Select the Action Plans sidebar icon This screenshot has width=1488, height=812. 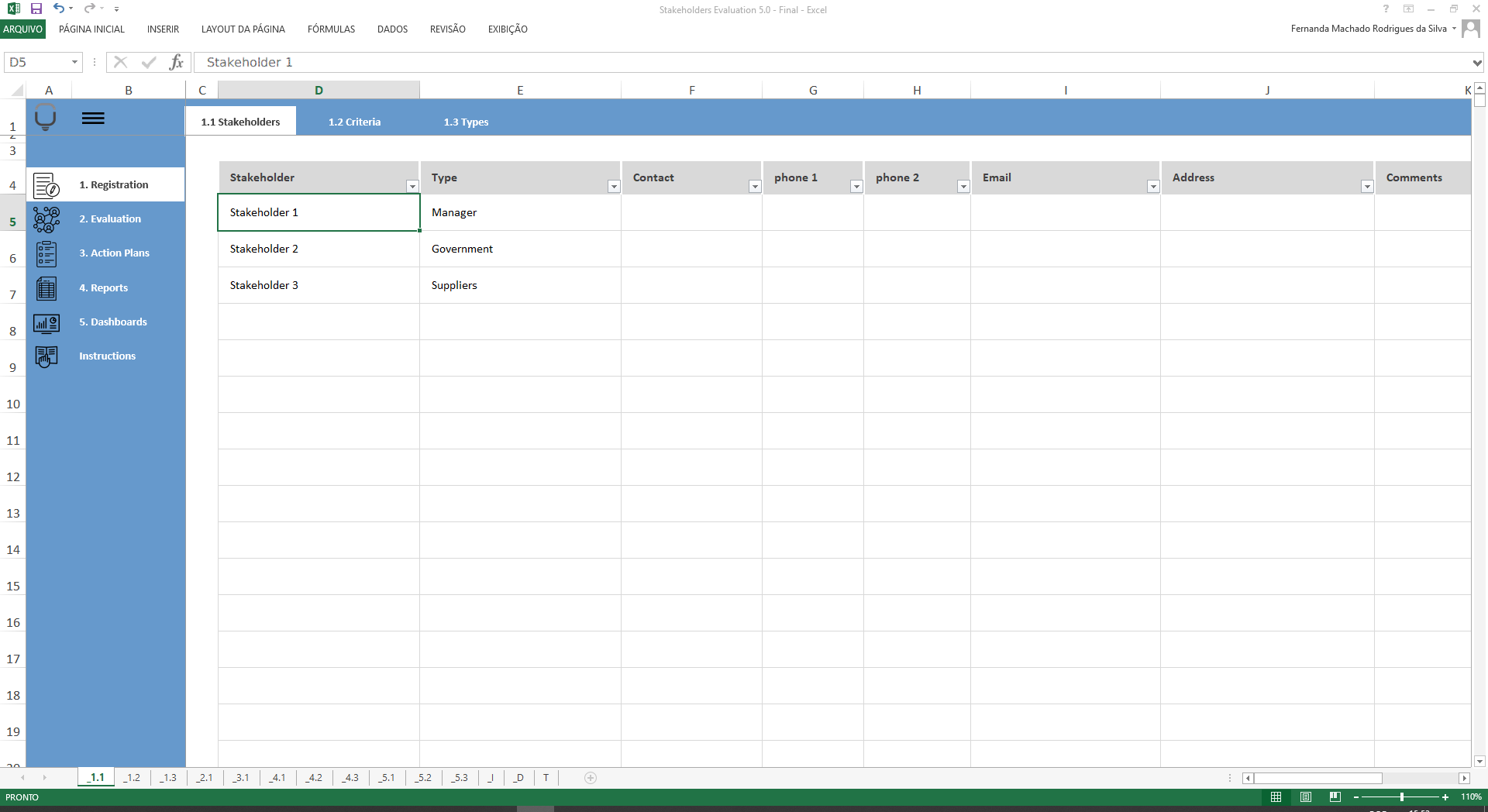coord(46,253)
